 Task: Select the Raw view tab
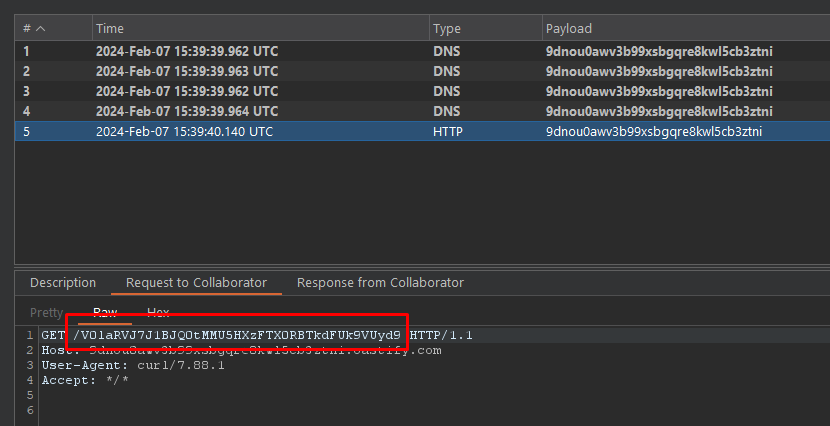tap(105, 313)
